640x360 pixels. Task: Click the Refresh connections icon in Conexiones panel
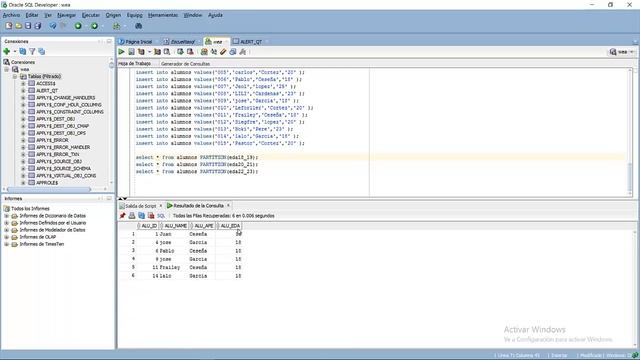(22, 51)
